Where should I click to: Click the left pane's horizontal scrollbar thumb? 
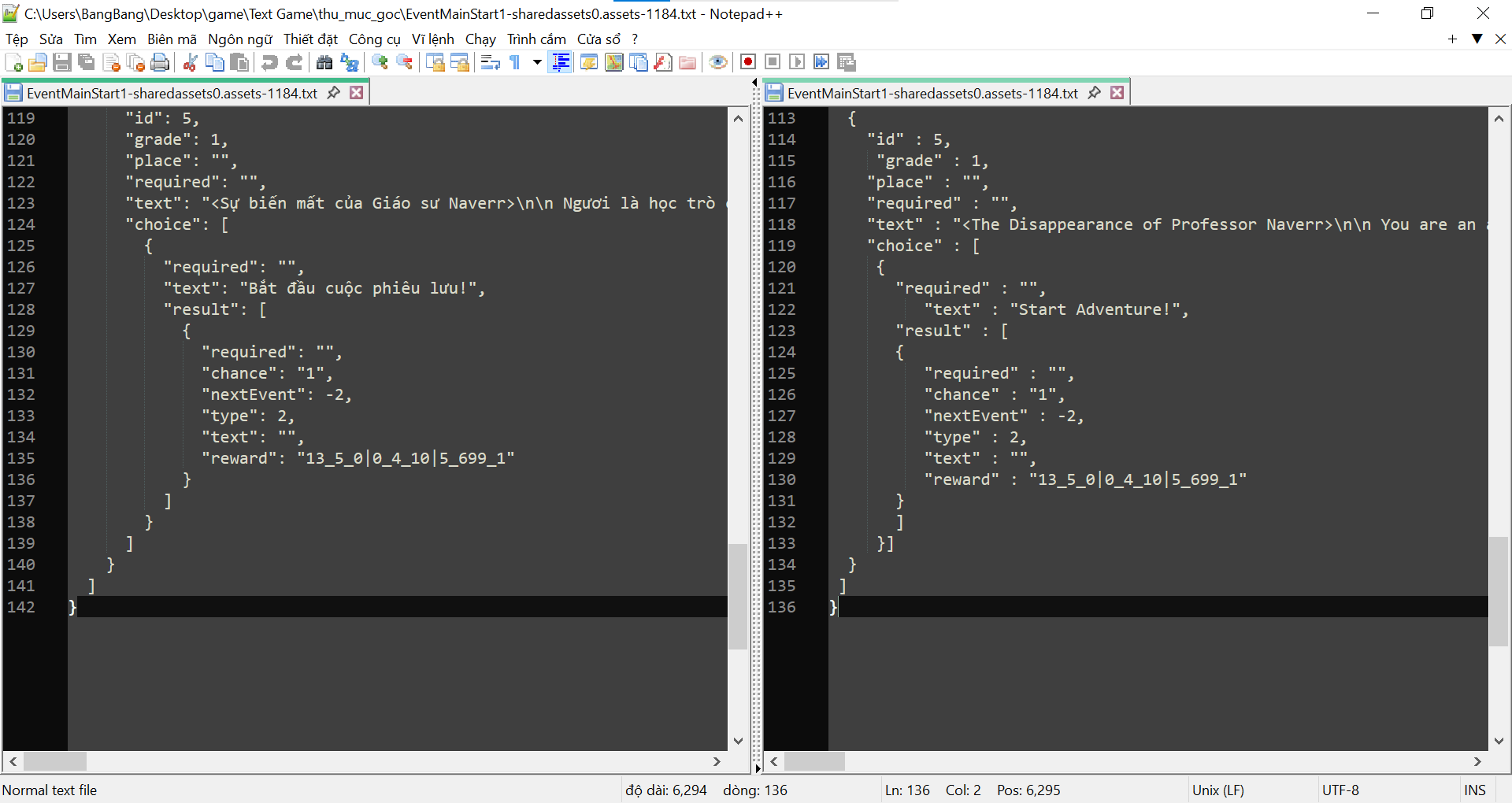click(x=55, y=761)
